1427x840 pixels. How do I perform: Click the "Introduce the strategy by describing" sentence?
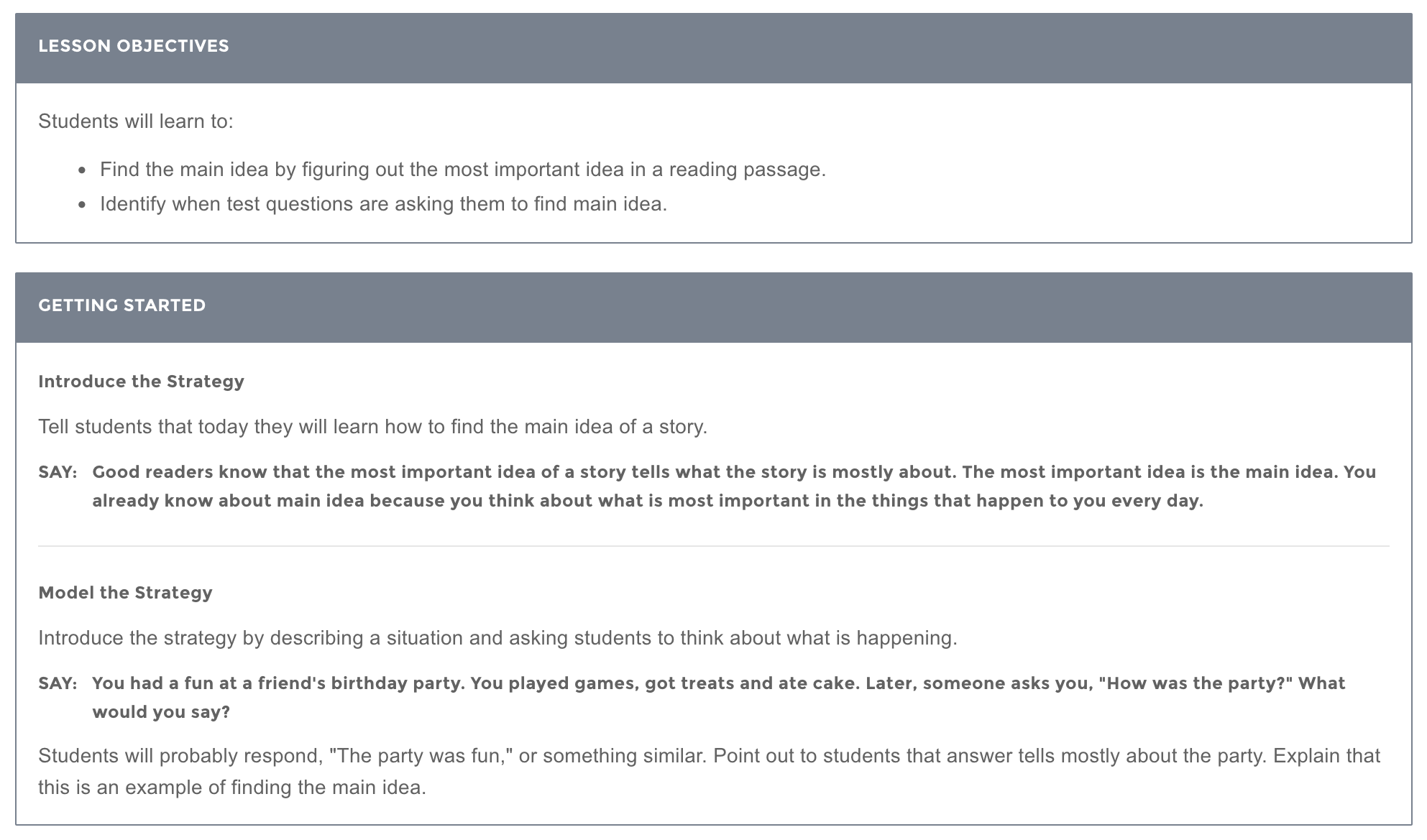[497, 638]
